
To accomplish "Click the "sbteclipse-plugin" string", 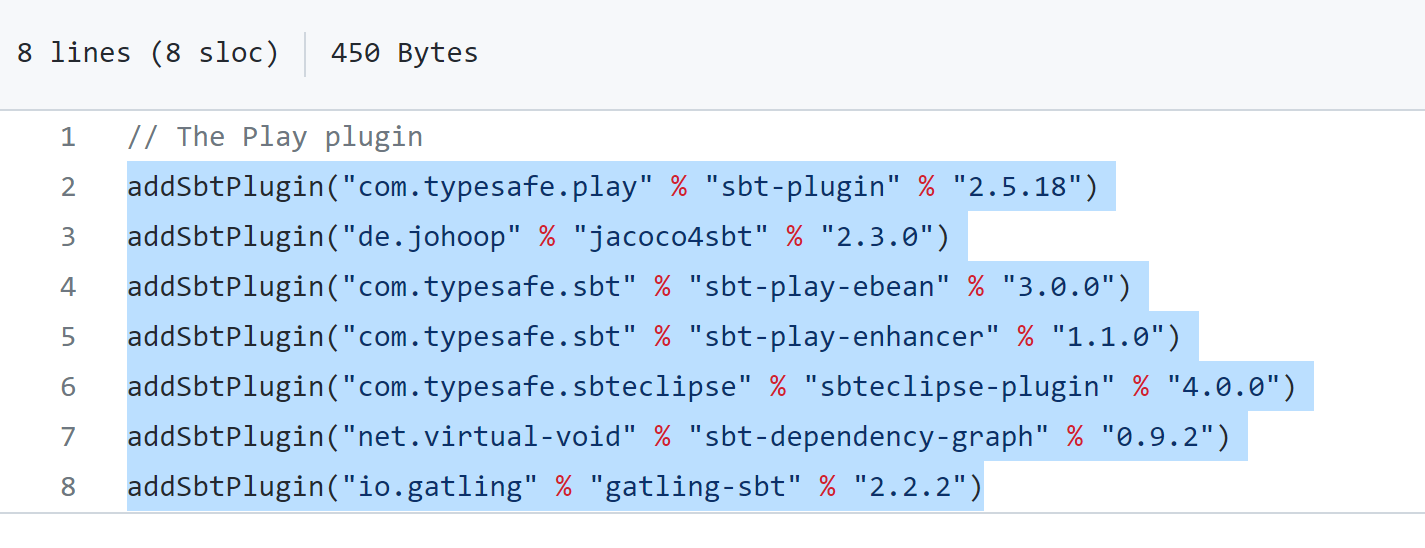I will (952, 387).
